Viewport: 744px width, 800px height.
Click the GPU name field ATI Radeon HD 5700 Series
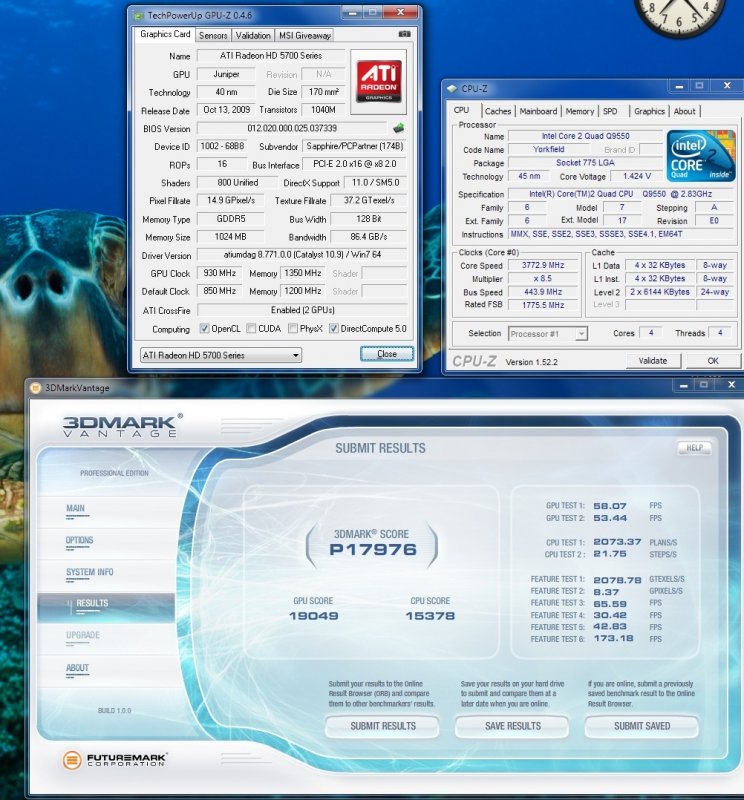click(271, 56)
